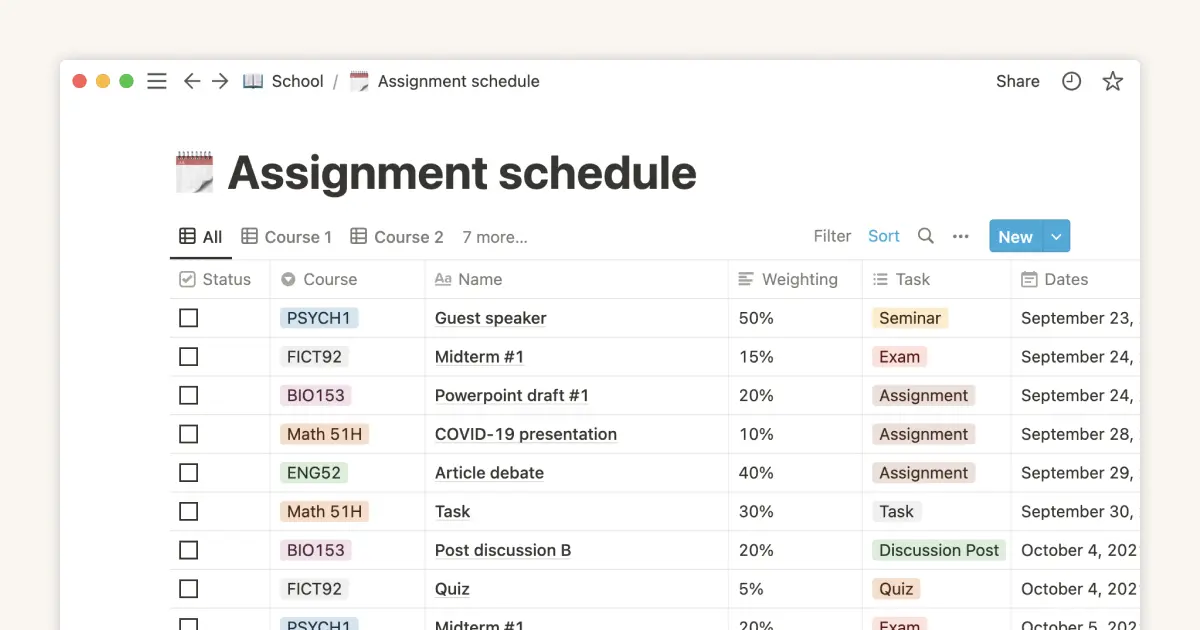This screenshot has width=1200, height=630.
Task: Open the Sort options
Action: pyautogui.click(x=884, y=236)
